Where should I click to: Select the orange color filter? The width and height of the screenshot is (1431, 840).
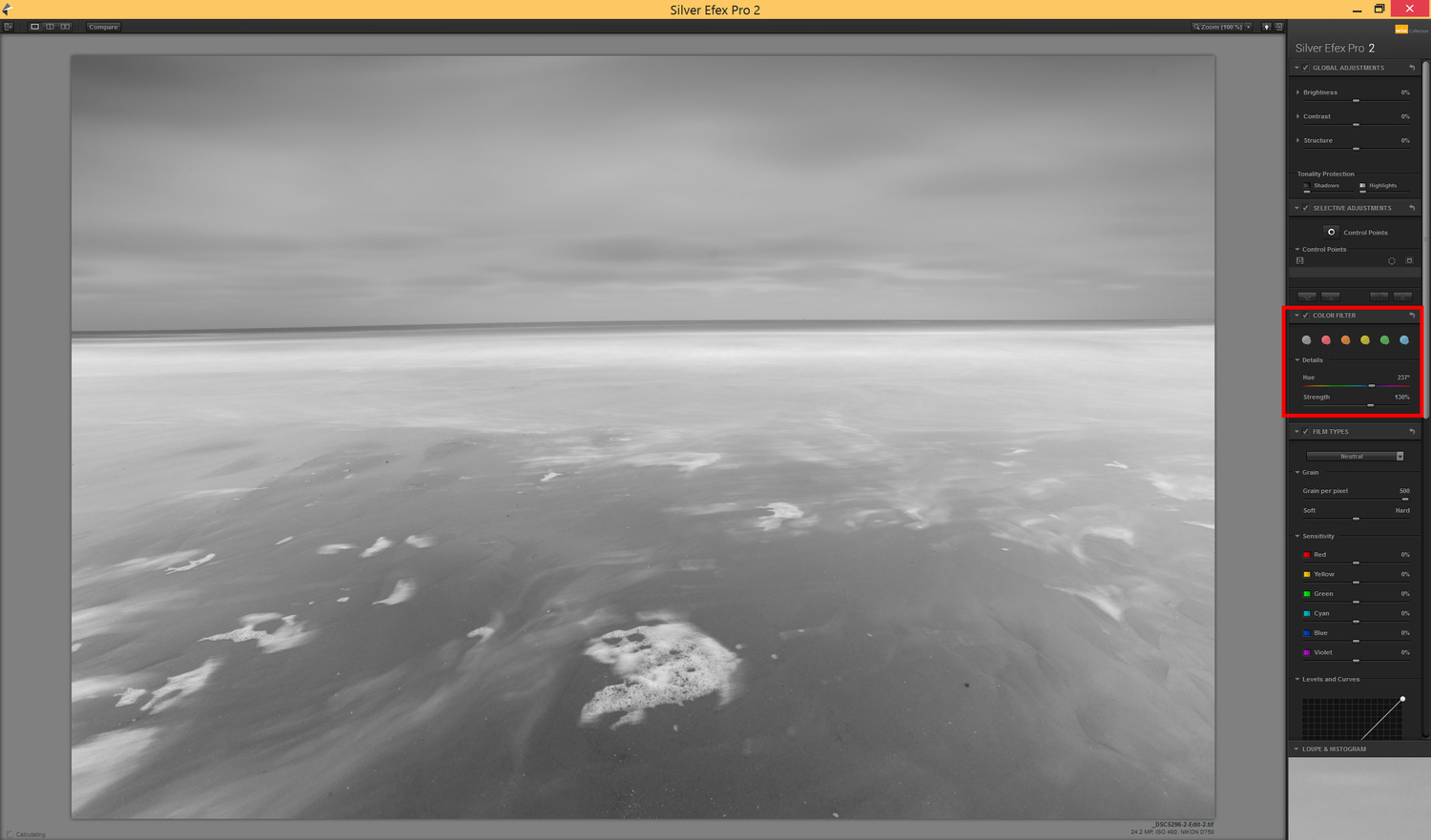tap(1346, 340)
